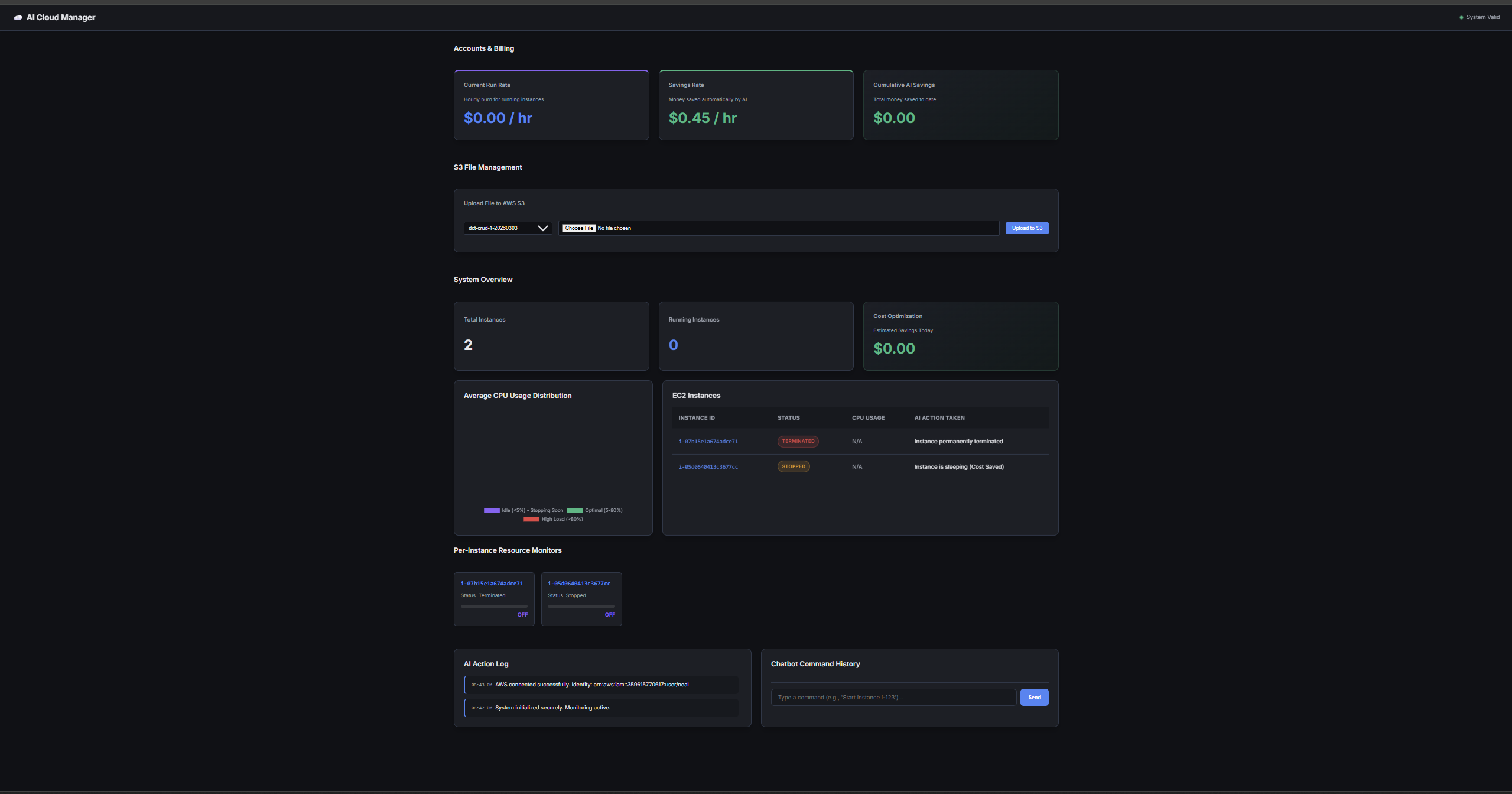Click the STOPPED status badge
This screenshot has height=794, width=1512.
793,467
